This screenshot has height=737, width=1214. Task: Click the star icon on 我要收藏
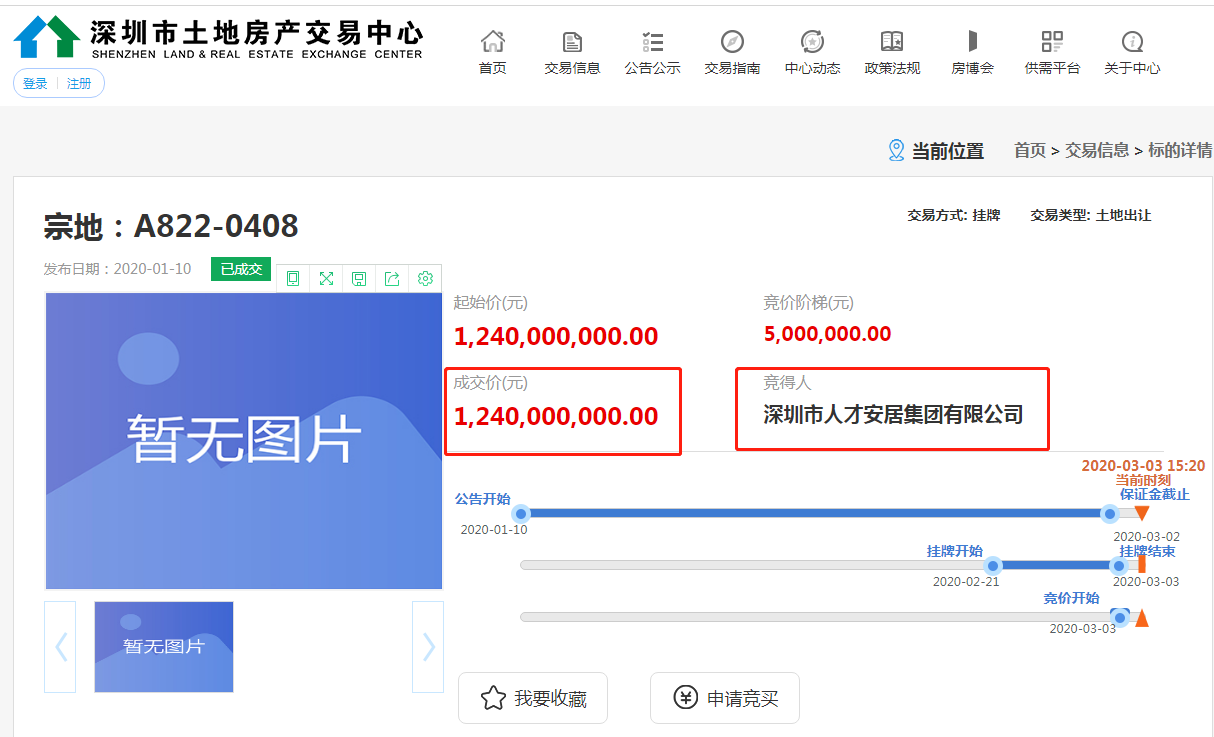[493, 698]
